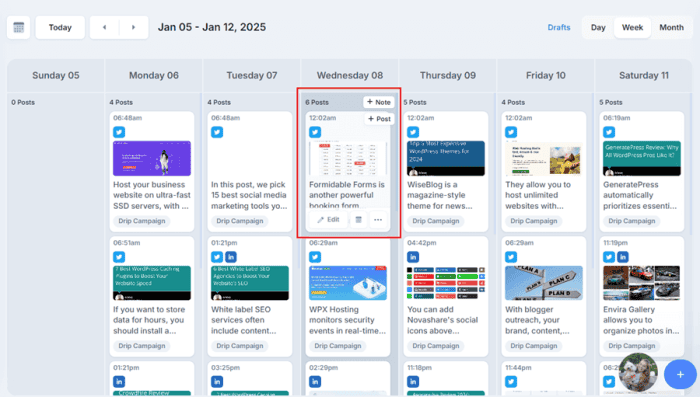This screenshot has height=397, width=700.
Task: Click Twitter icon on Friday 11:44pm post
Action: tap(511, 382)
